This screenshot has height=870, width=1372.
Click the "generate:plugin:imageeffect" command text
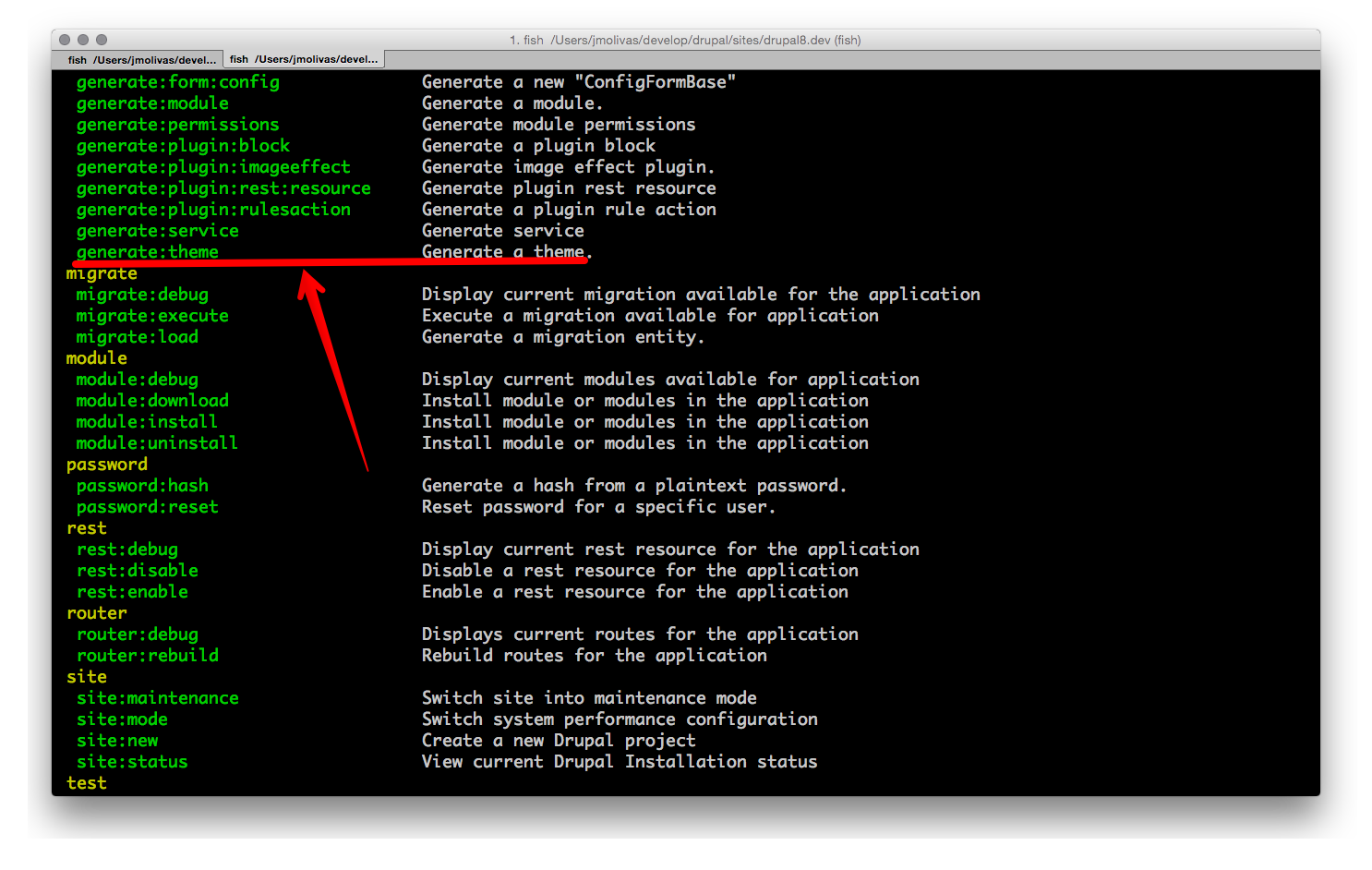tap(213, 167)
